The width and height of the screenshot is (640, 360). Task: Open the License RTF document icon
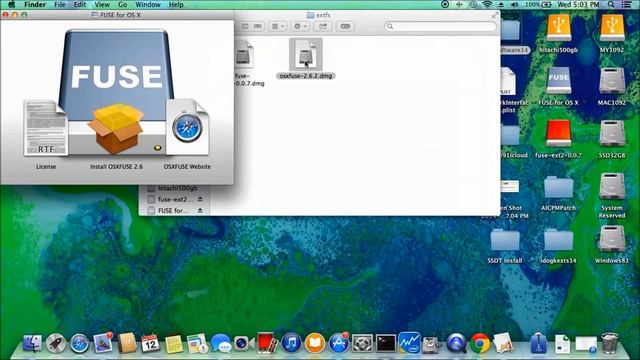(x=46, y=129)
